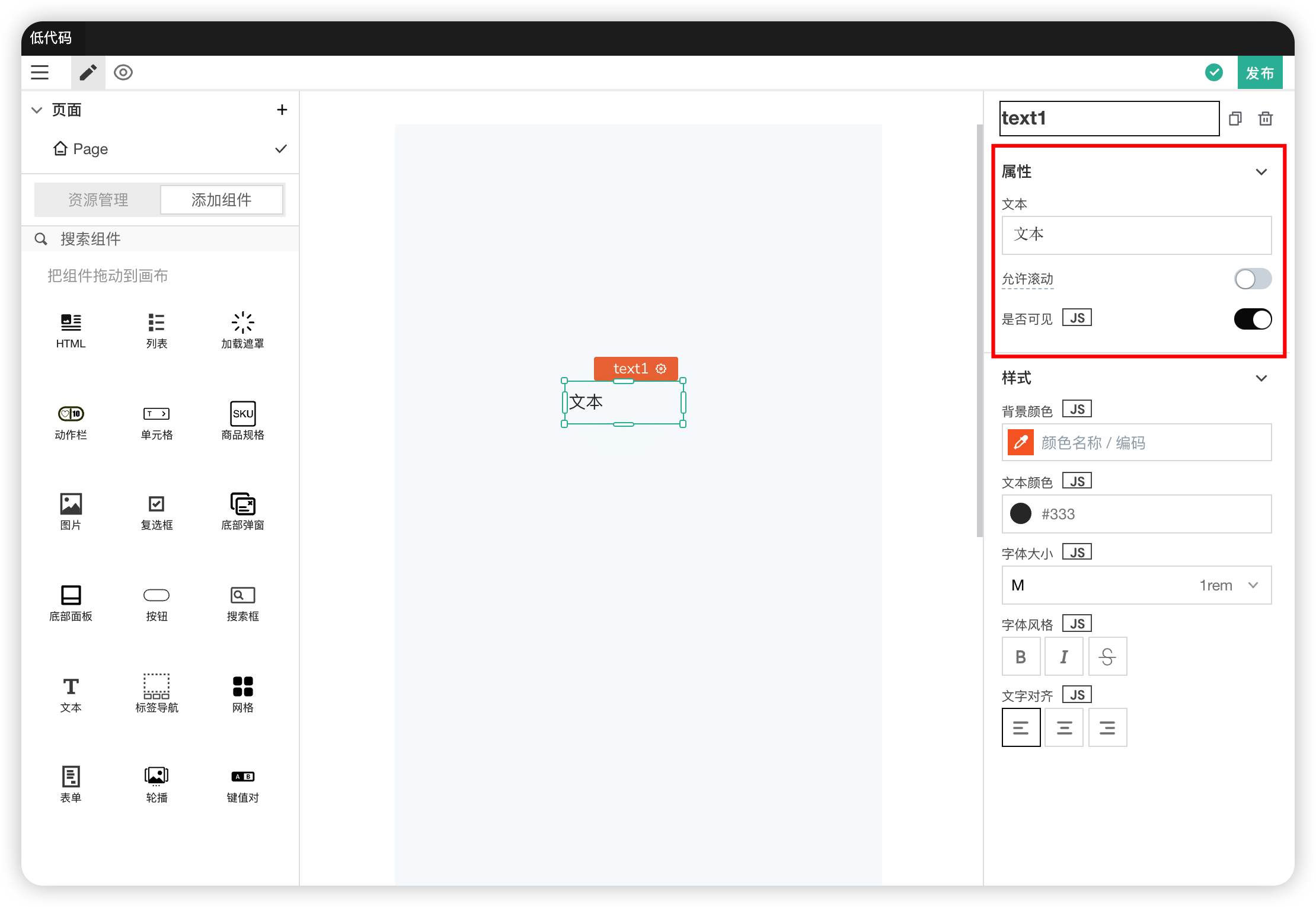
Task: Turn off the 是否可见 switch
Action: [1253, 319]
